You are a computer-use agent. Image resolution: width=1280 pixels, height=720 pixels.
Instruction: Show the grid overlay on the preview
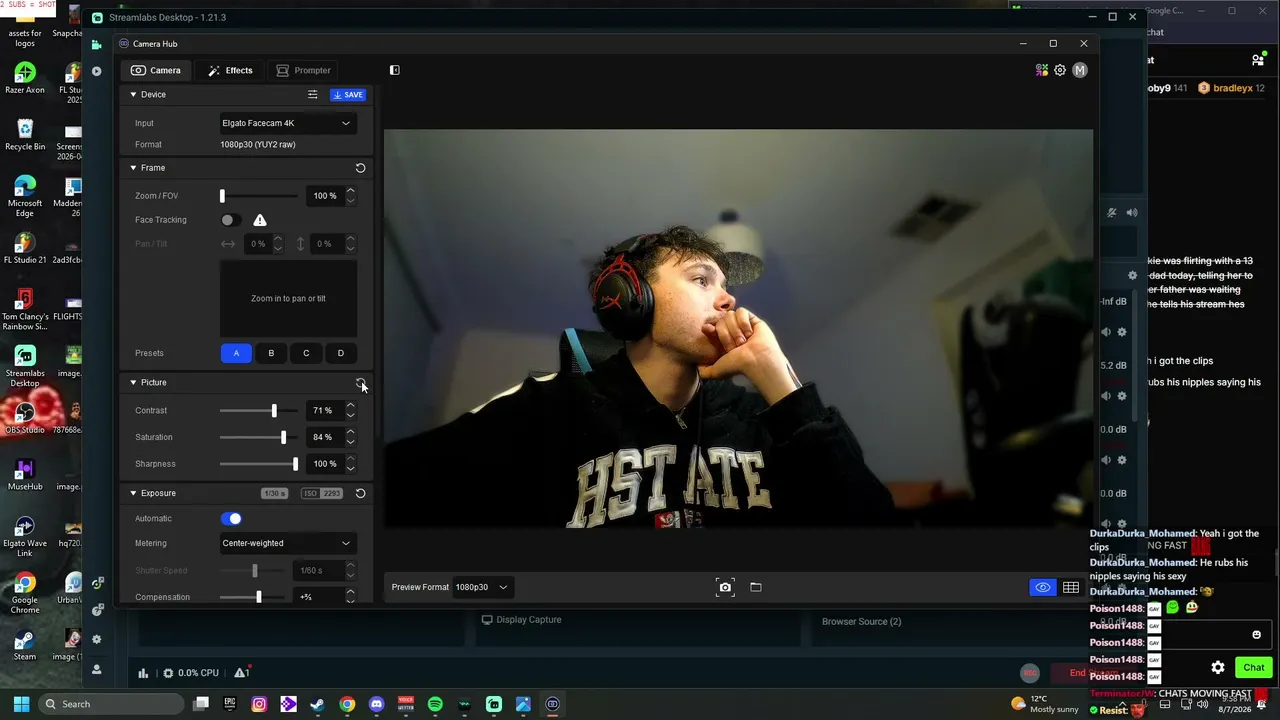(1071, 587)
